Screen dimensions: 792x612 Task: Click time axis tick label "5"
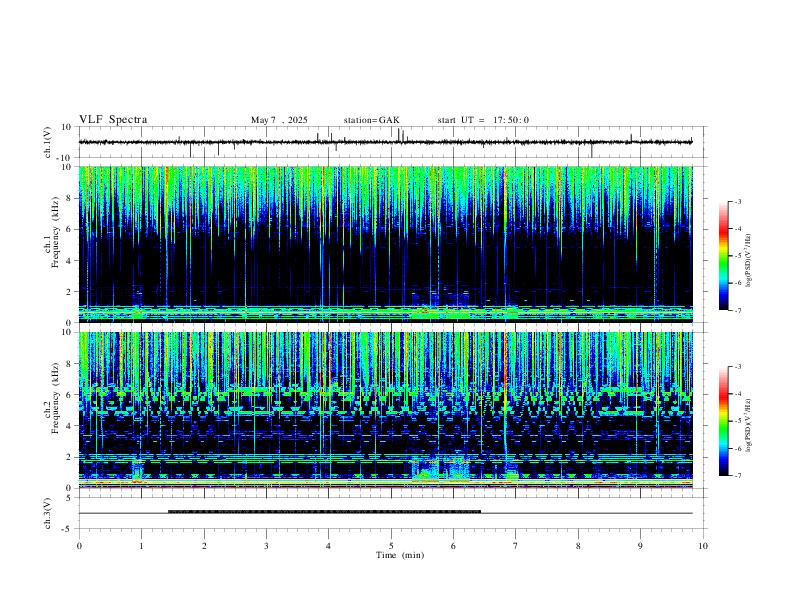coord(391,546)
